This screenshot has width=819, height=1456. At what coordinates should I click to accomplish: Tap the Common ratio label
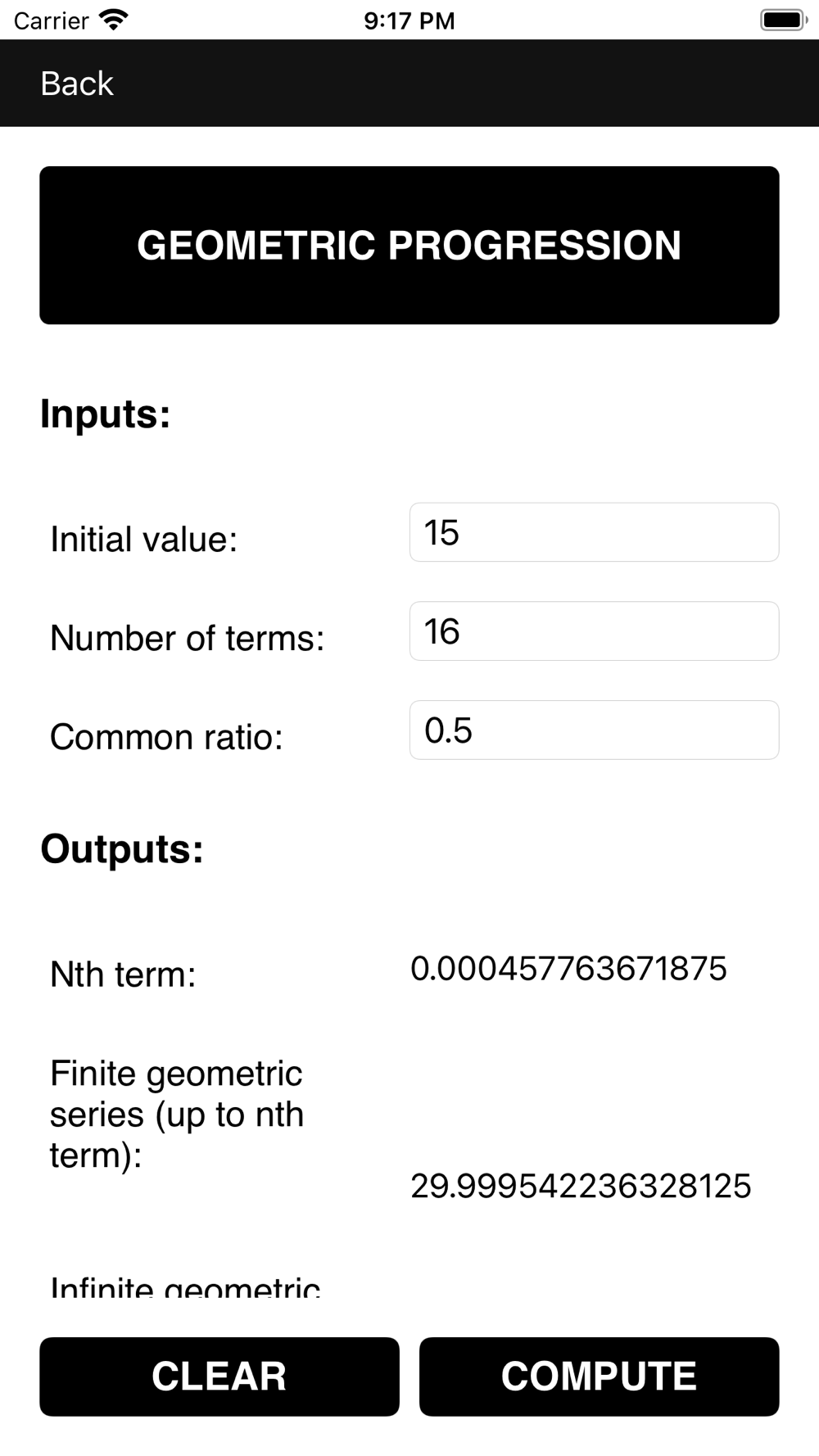[166, 737]
